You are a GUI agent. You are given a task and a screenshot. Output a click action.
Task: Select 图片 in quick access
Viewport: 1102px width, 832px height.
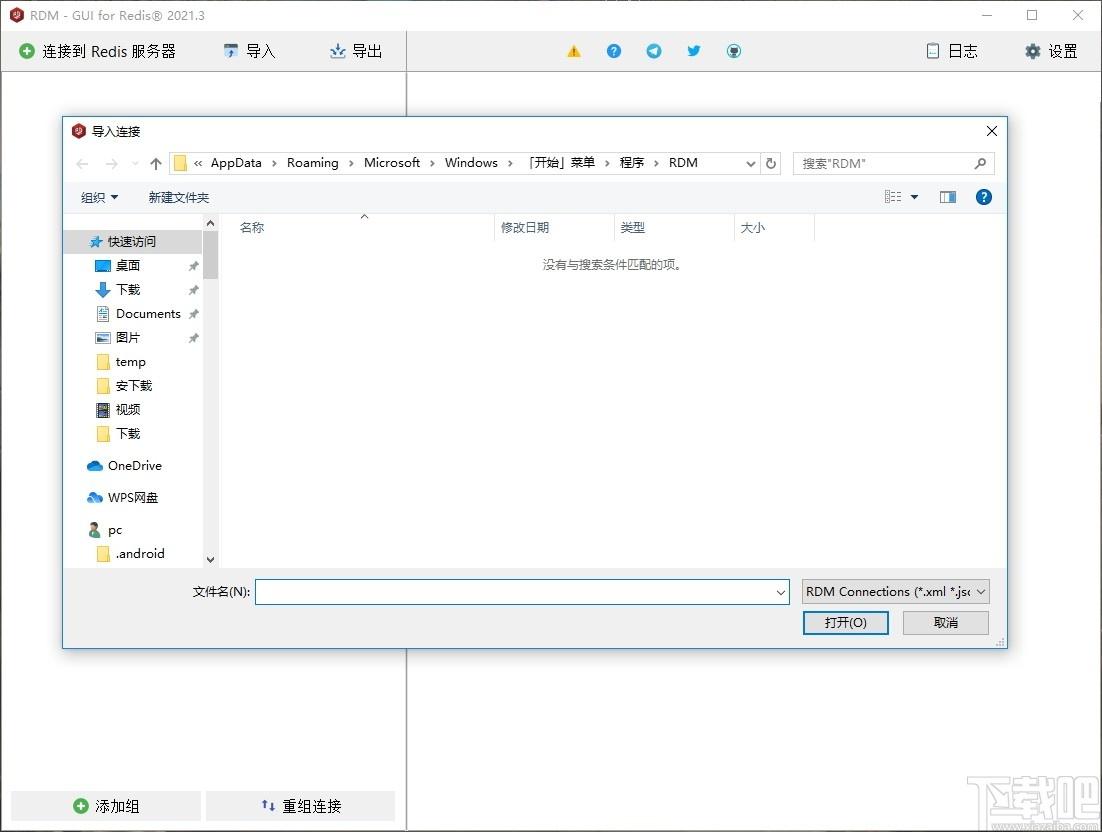point(128,337)
